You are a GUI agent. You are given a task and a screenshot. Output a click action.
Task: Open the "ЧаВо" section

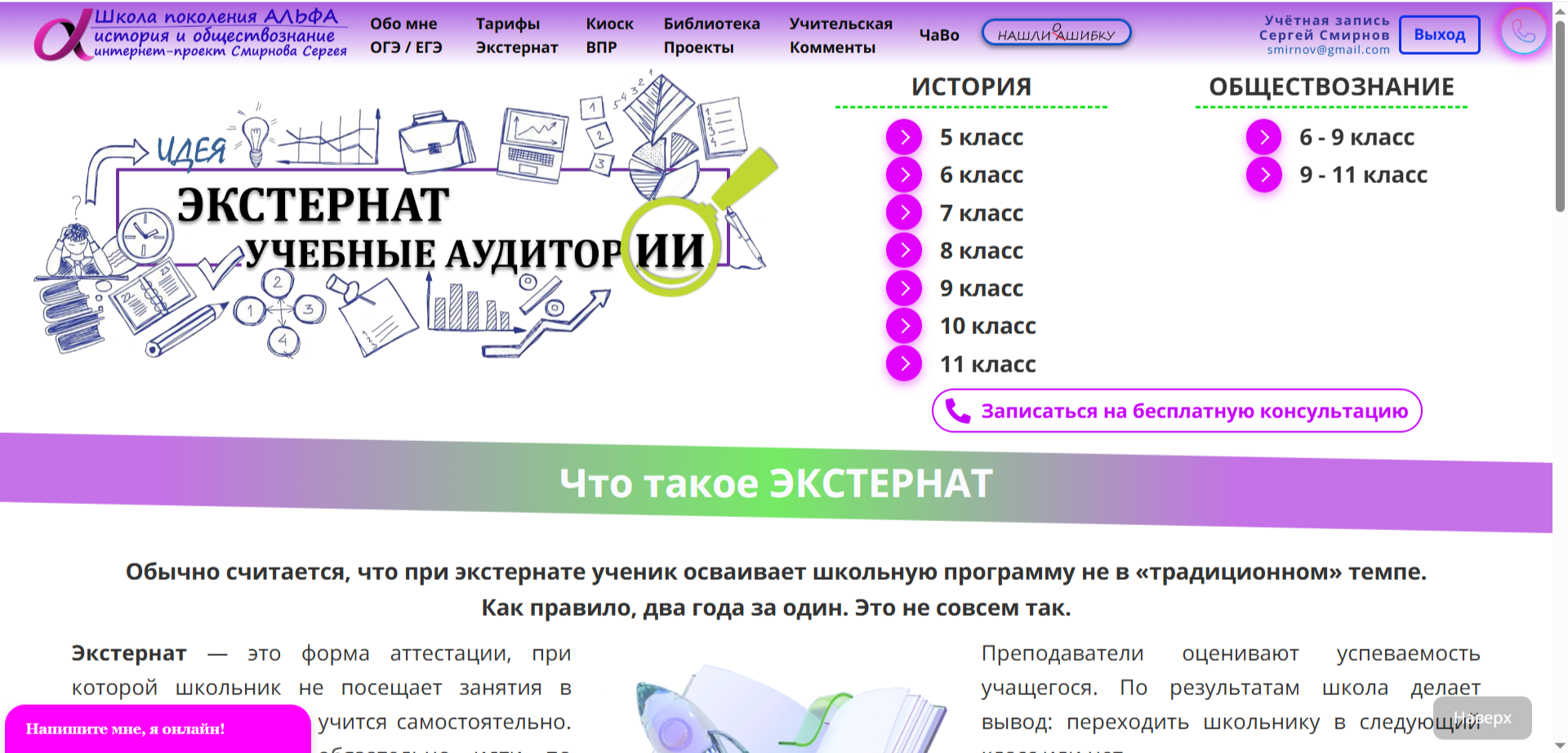938,35
